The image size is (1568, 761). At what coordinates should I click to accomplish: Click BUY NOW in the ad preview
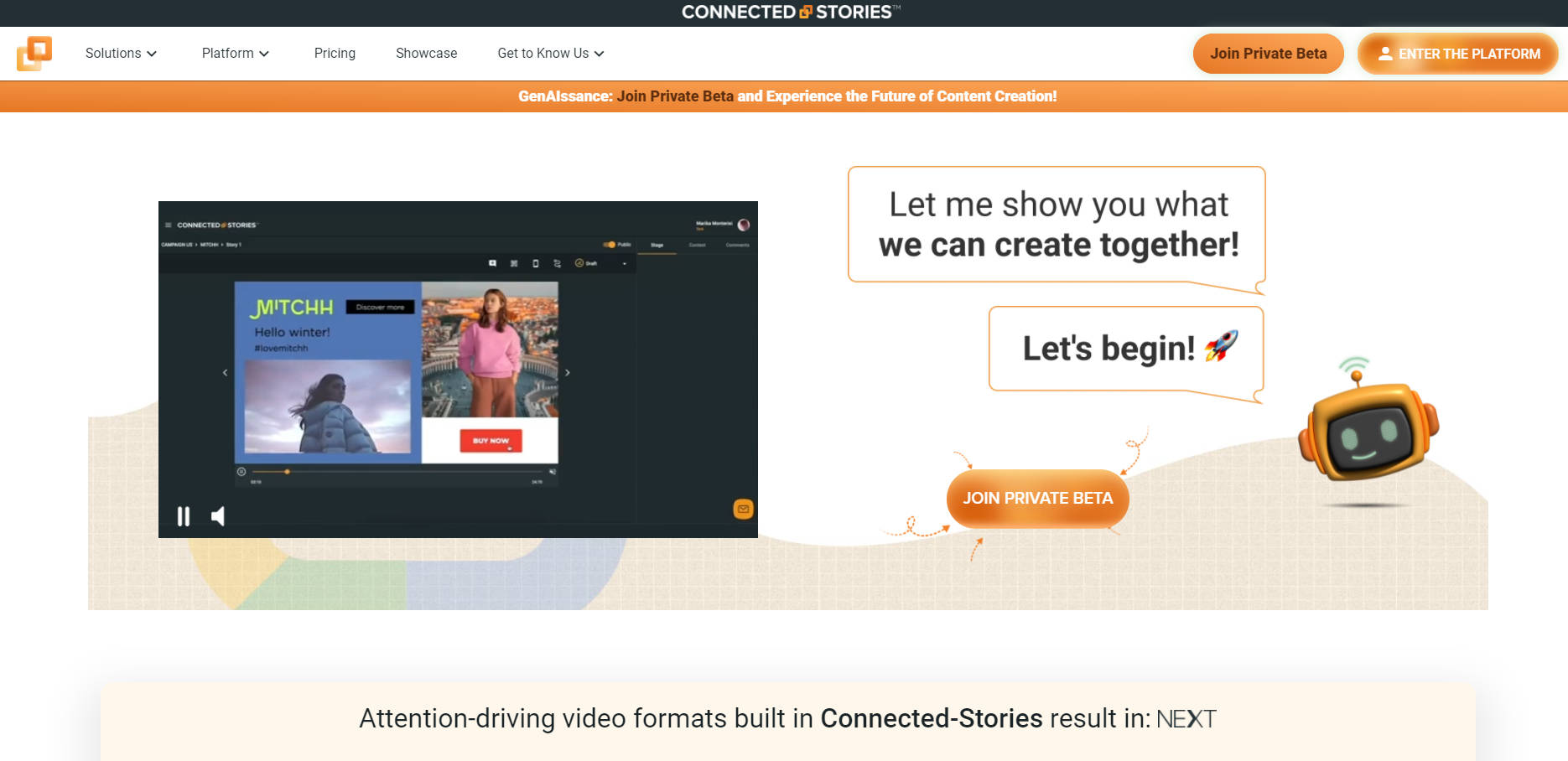click(491, 440)
